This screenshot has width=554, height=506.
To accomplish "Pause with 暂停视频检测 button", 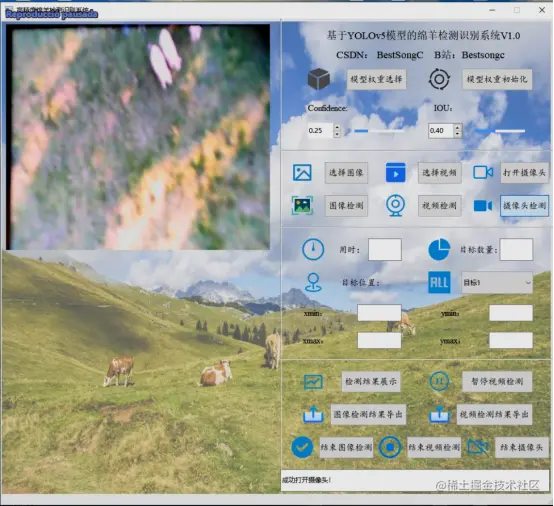I will pyautogui.click(x=497, y=382).
